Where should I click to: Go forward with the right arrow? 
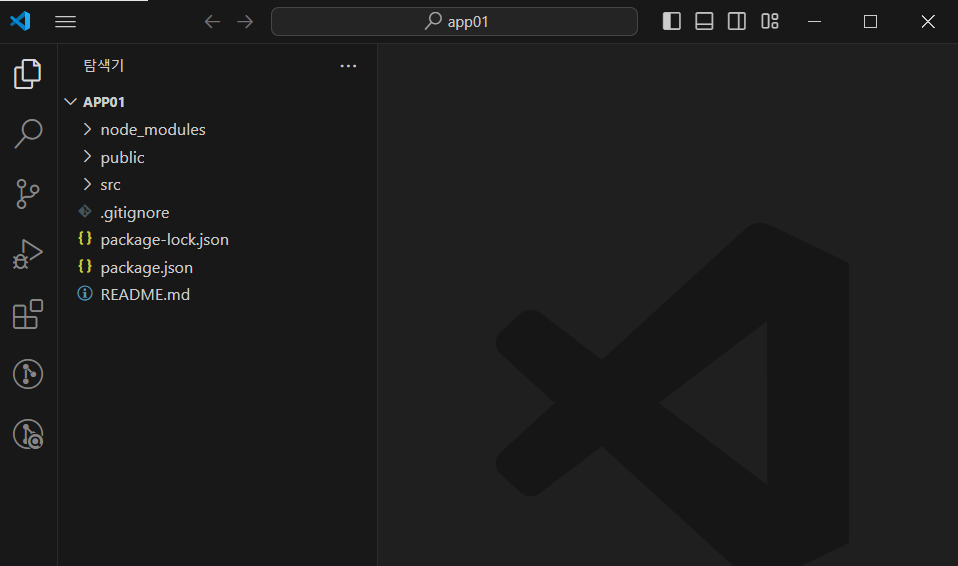[x=245, y=21]
